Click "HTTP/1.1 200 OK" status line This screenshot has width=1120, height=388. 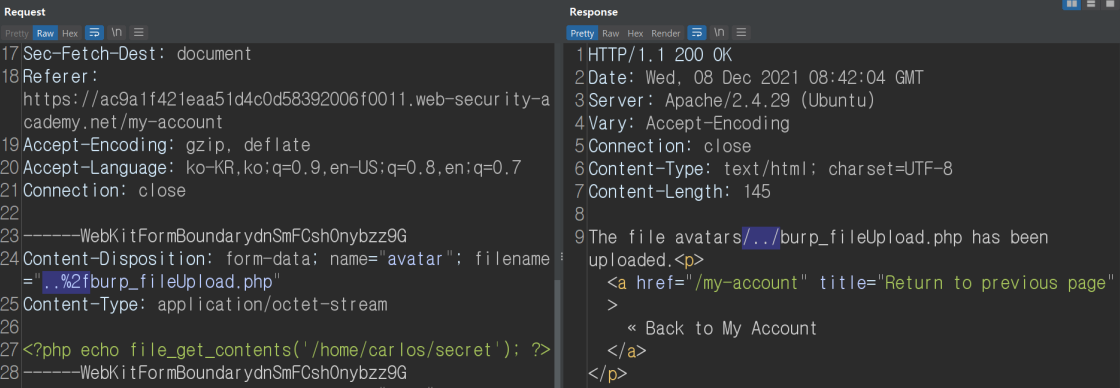pyautogui.click(x=660, y=55)
